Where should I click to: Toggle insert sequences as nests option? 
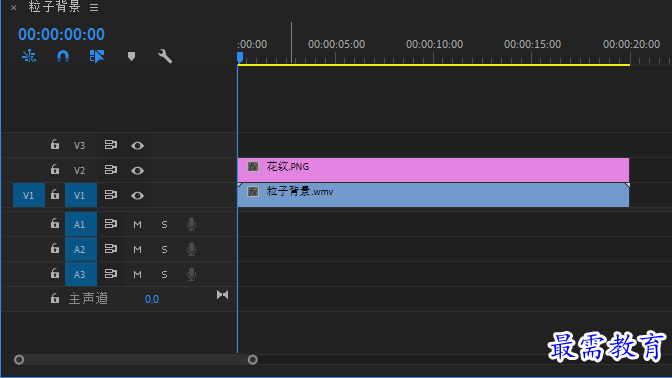coord(29,56)
